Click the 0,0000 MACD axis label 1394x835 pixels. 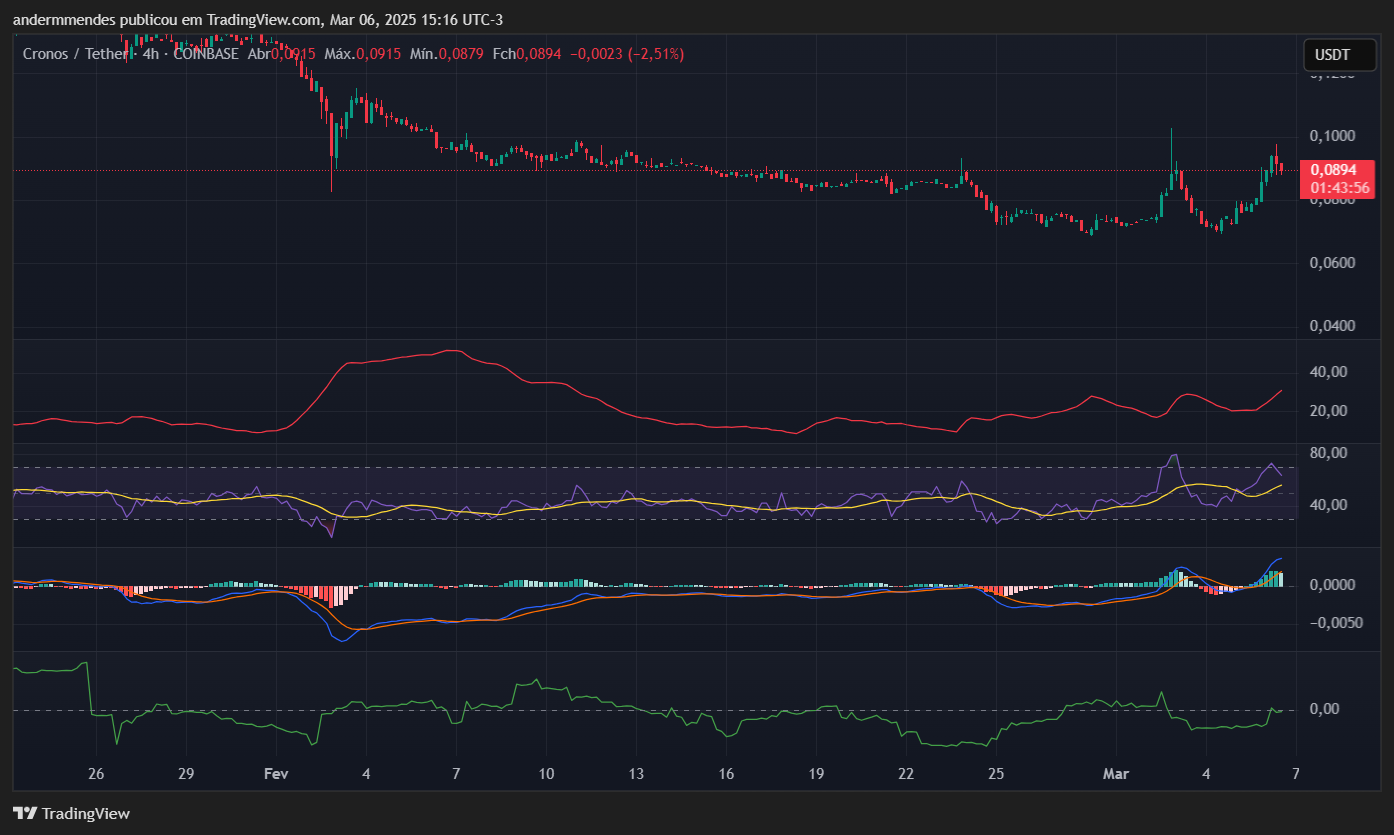click(x=1332, y=585)
